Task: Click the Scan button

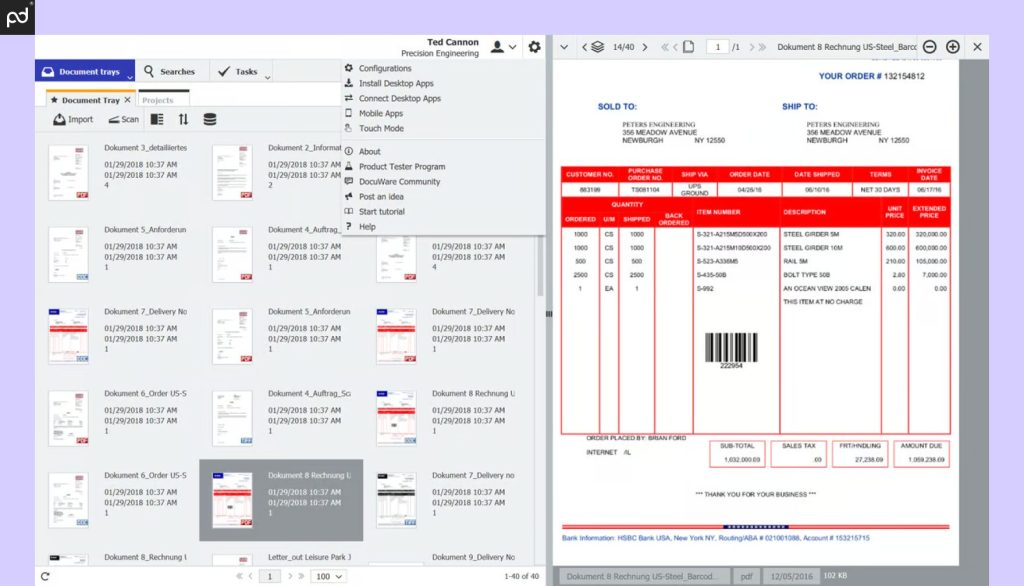Action: click(123, 120)
